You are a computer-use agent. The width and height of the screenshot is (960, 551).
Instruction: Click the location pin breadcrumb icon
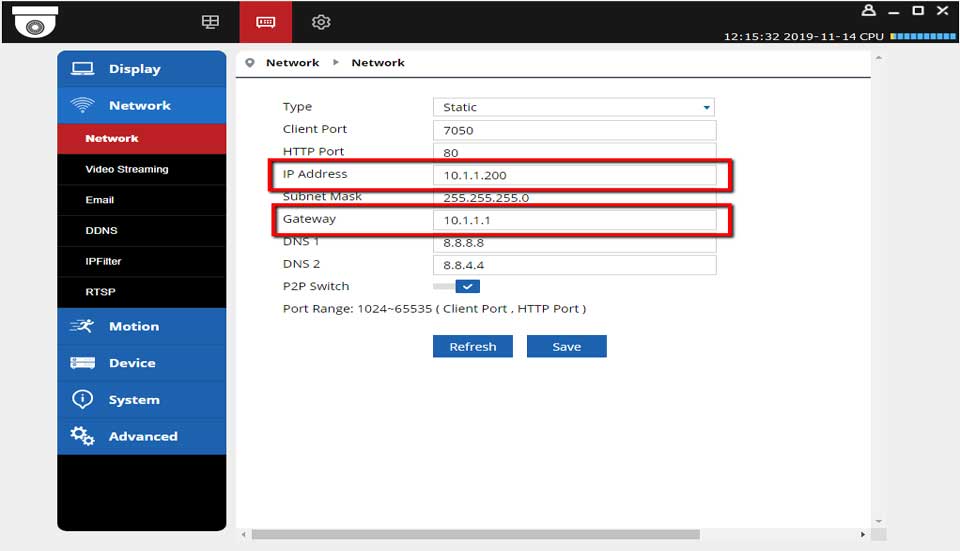[x=250, y=63]
